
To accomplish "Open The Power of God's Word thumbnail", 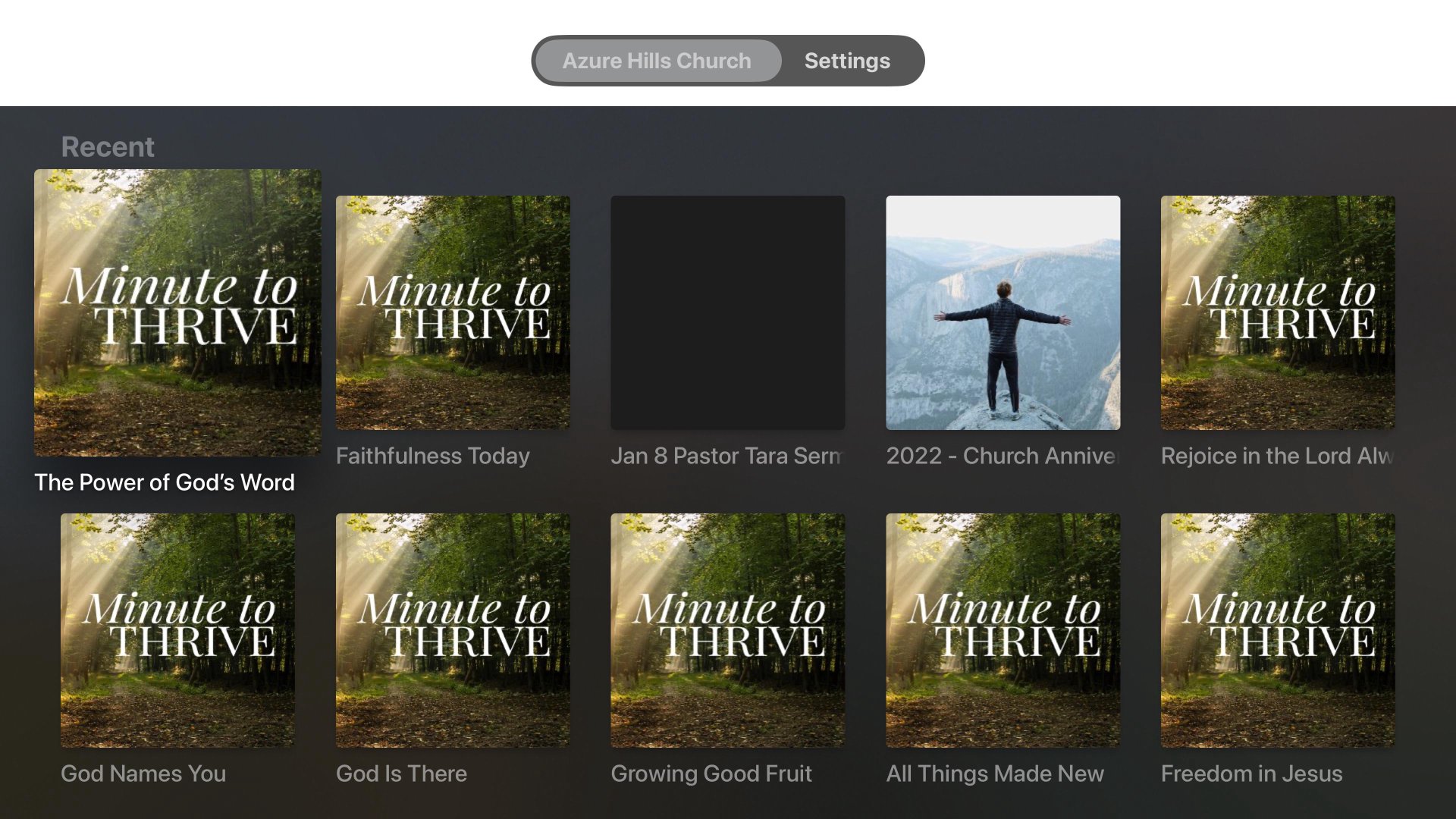I will click(x=177, y=312).
